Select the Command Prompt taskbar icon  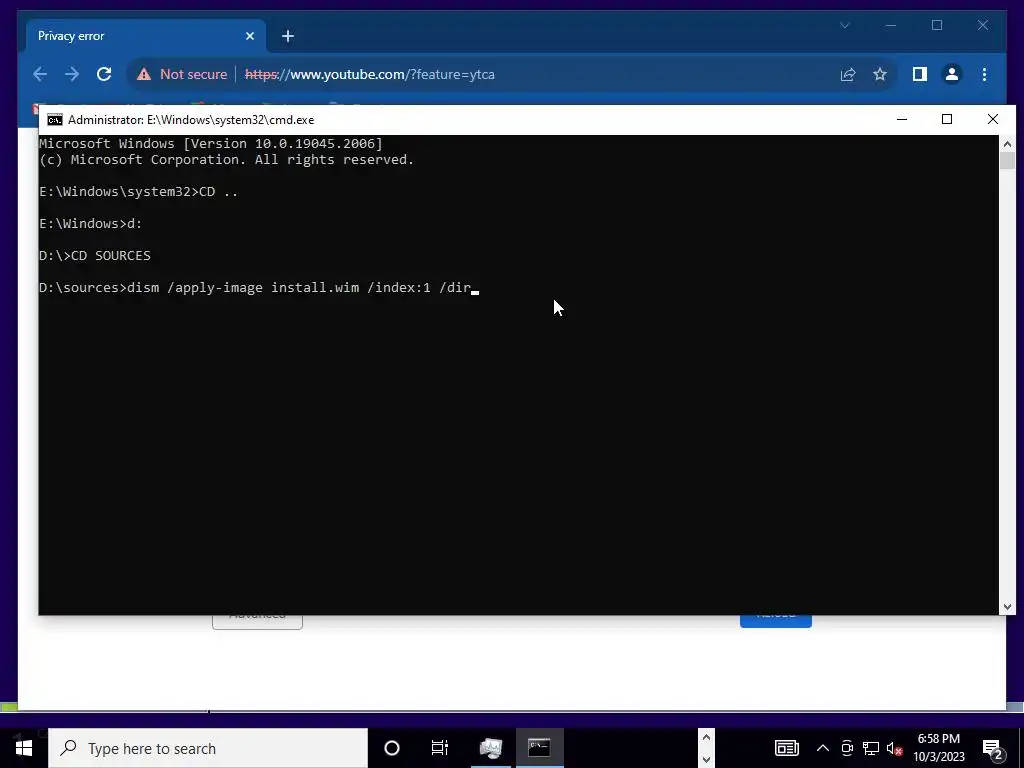[539, 748]
